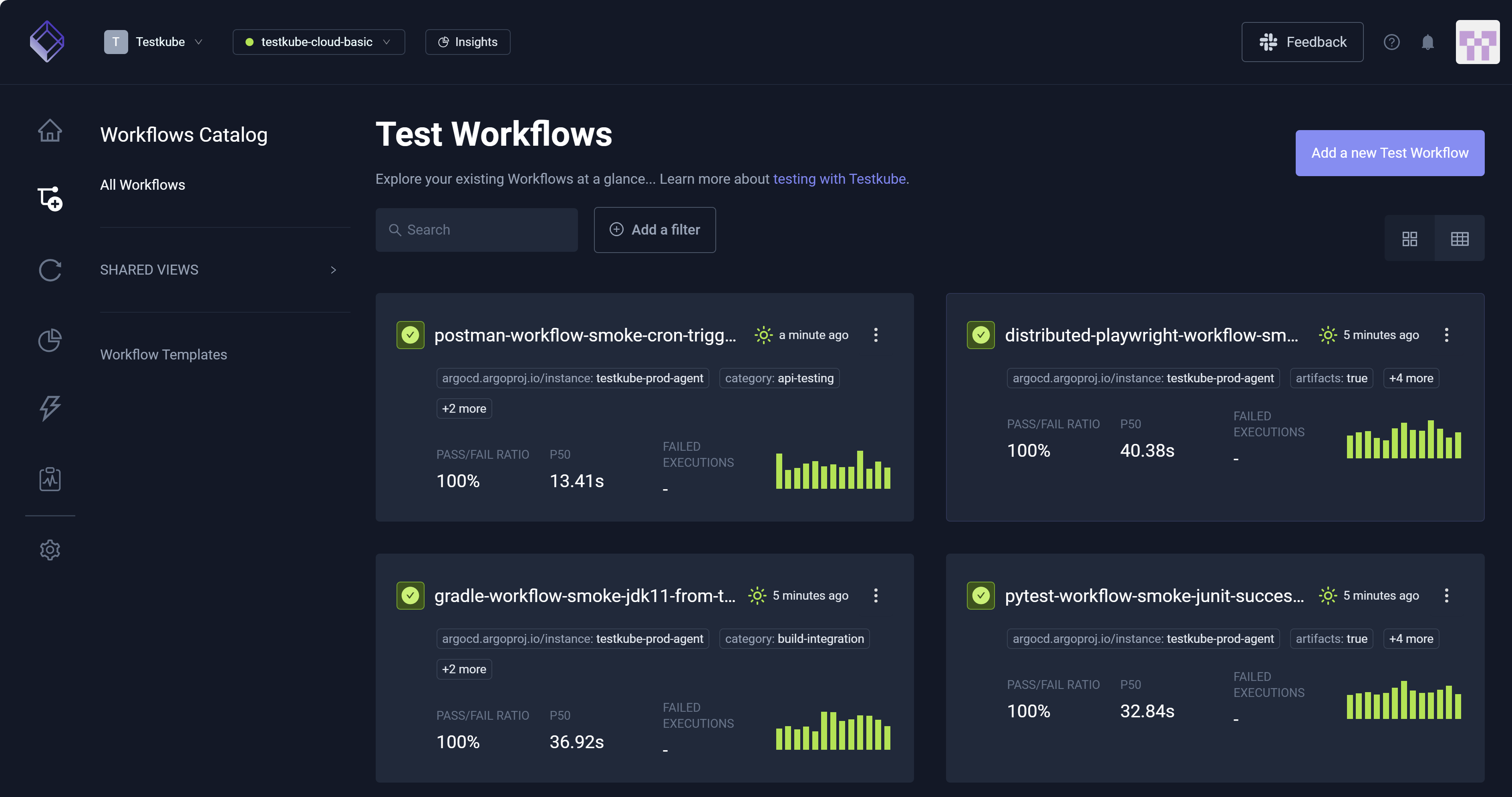Switch to grid card view layout
Screen dimensions: 1512x797
point(1410,238)
